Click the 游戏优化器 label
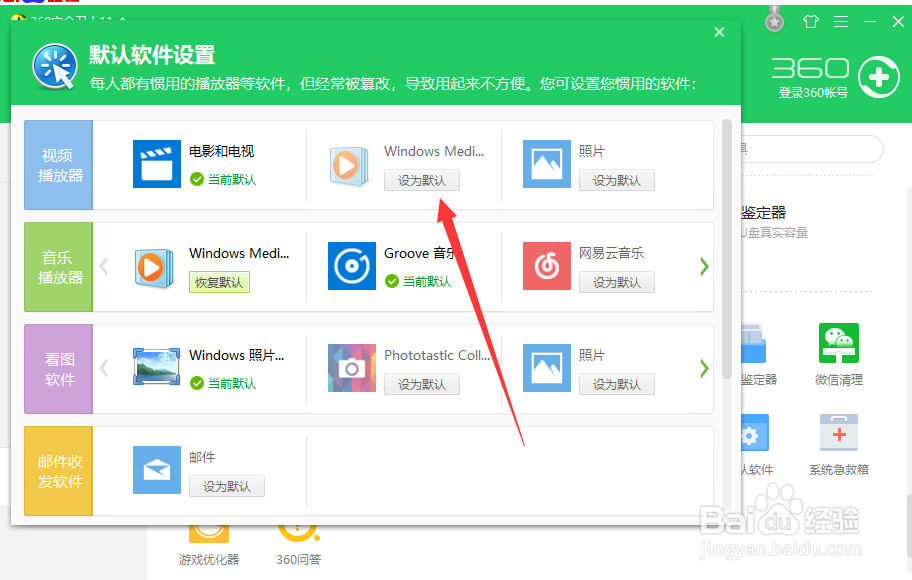Viewport: 912px width, 580px height. 209,560
